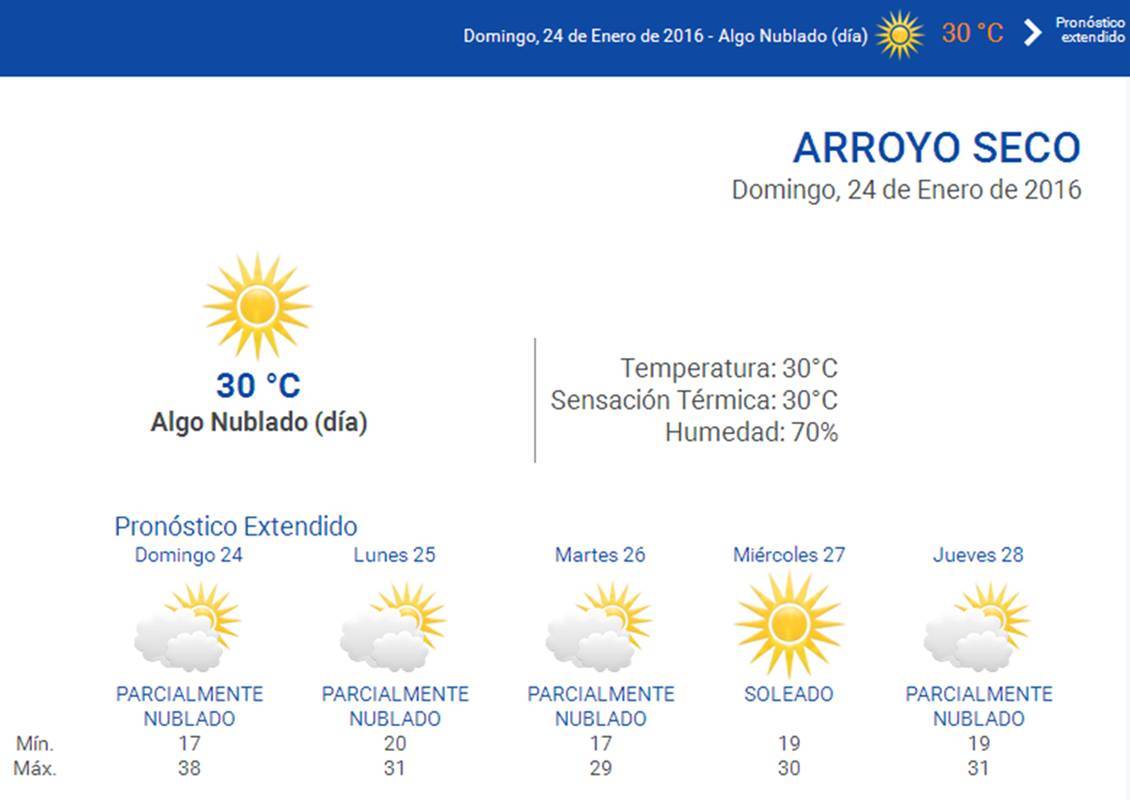The width and height of the screenshot is (1130, 800).
Task: Click Domingo 24 maximum value 38
Action: pyautogui.click(x=190, y=768)
